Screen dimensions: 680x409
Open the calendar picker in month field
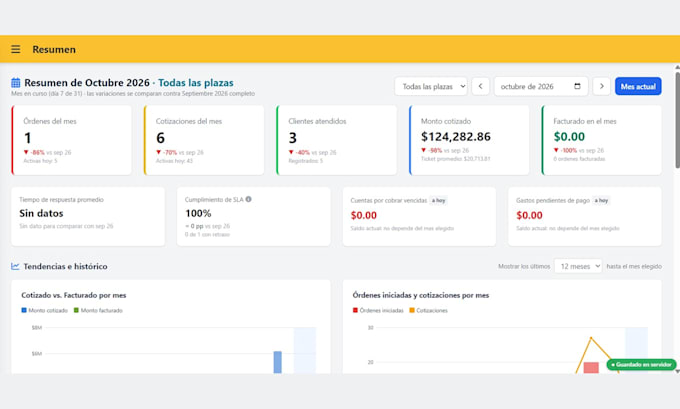pyautogui.click(x=577, y=86)
